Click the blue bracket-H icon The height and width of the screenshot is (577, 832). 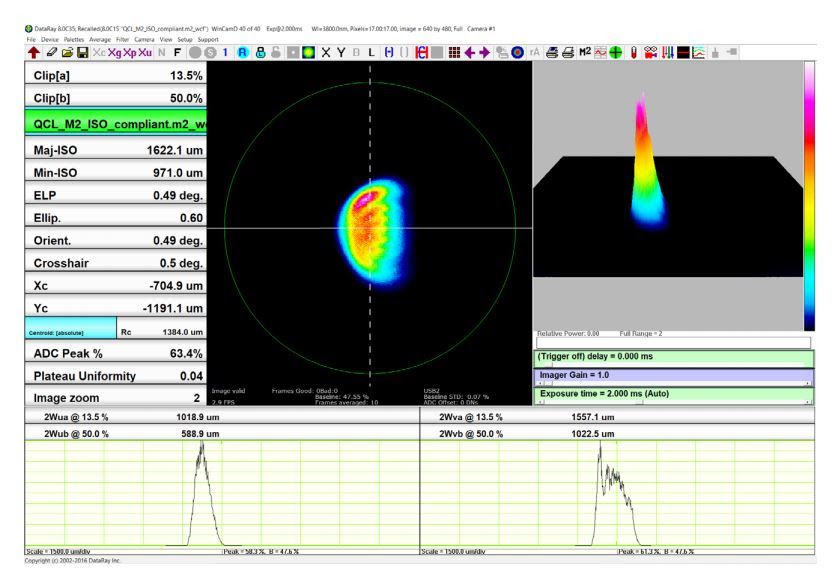point(389,52)
